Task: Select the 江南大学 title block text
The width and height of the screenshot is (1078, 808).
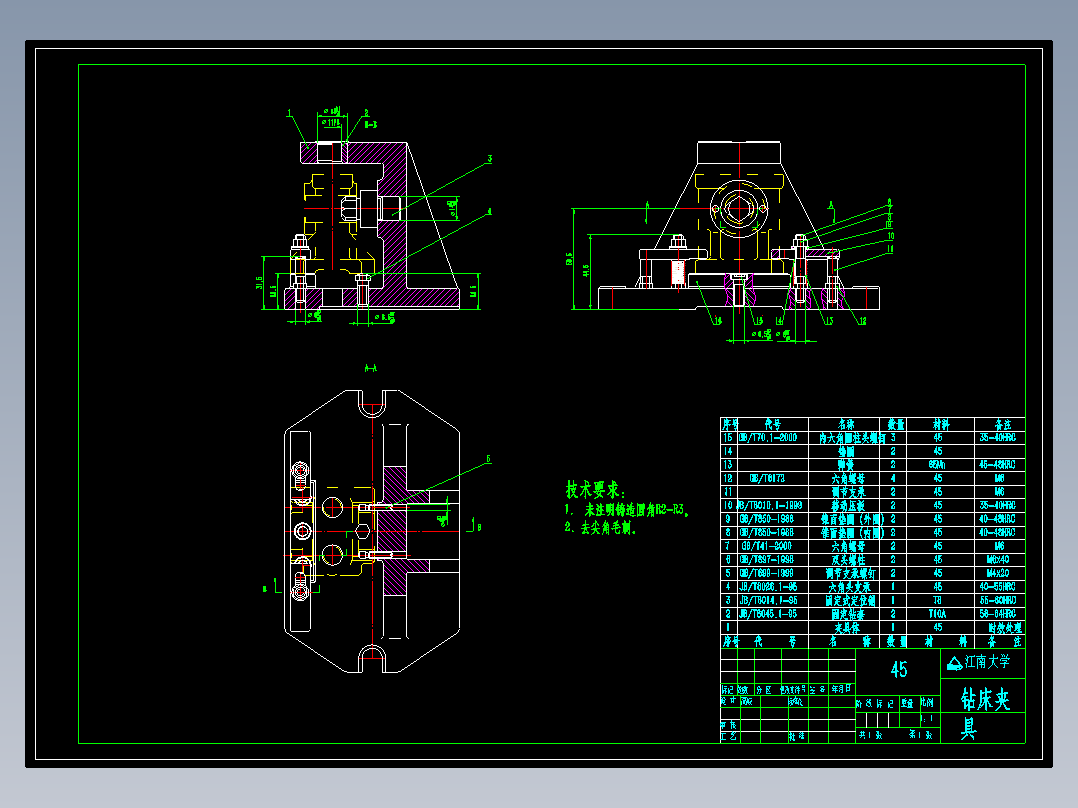Action: (987, 662)
